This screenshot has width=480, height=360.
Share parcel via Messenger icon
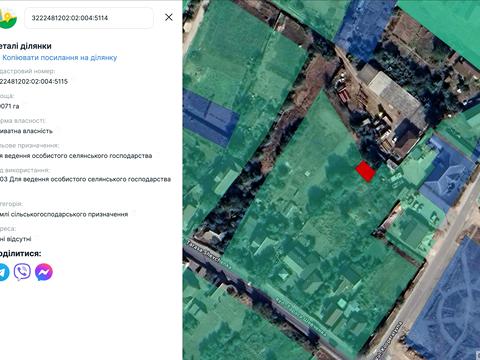click(x=44, y=272)
